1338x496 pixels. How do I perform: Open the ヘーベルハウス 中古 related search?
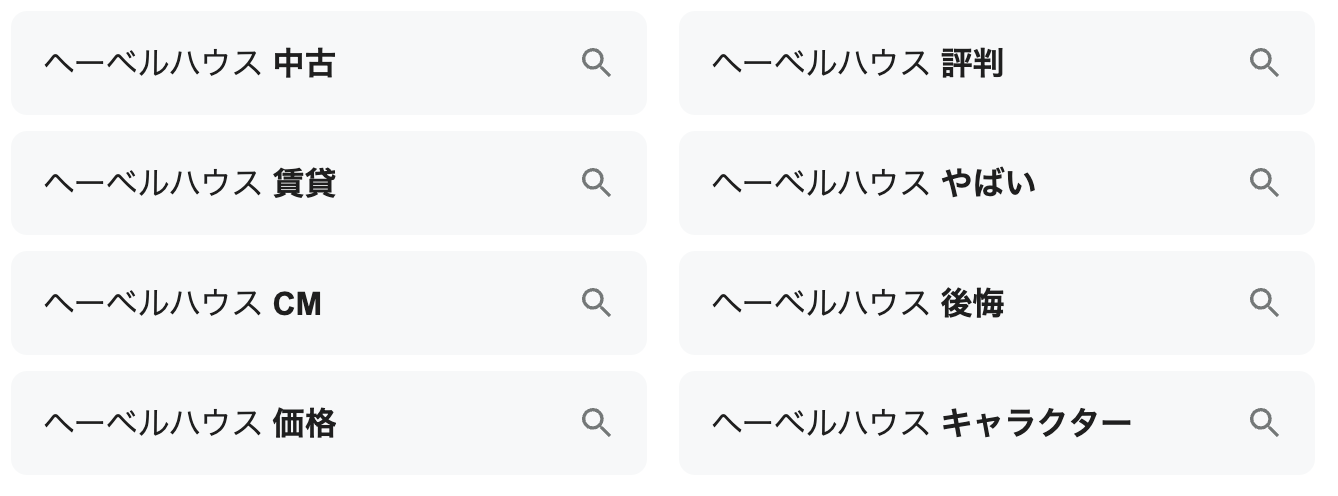[190, 64]
